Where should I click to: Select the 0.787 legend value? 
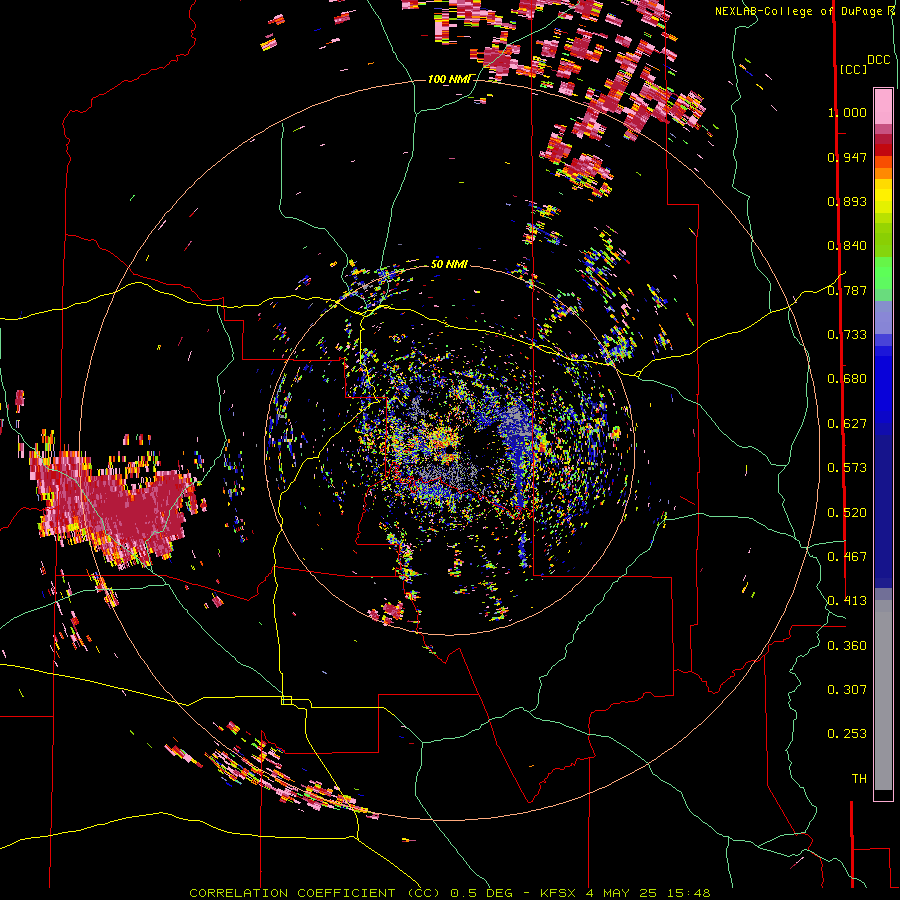click(x=847, y=290)
